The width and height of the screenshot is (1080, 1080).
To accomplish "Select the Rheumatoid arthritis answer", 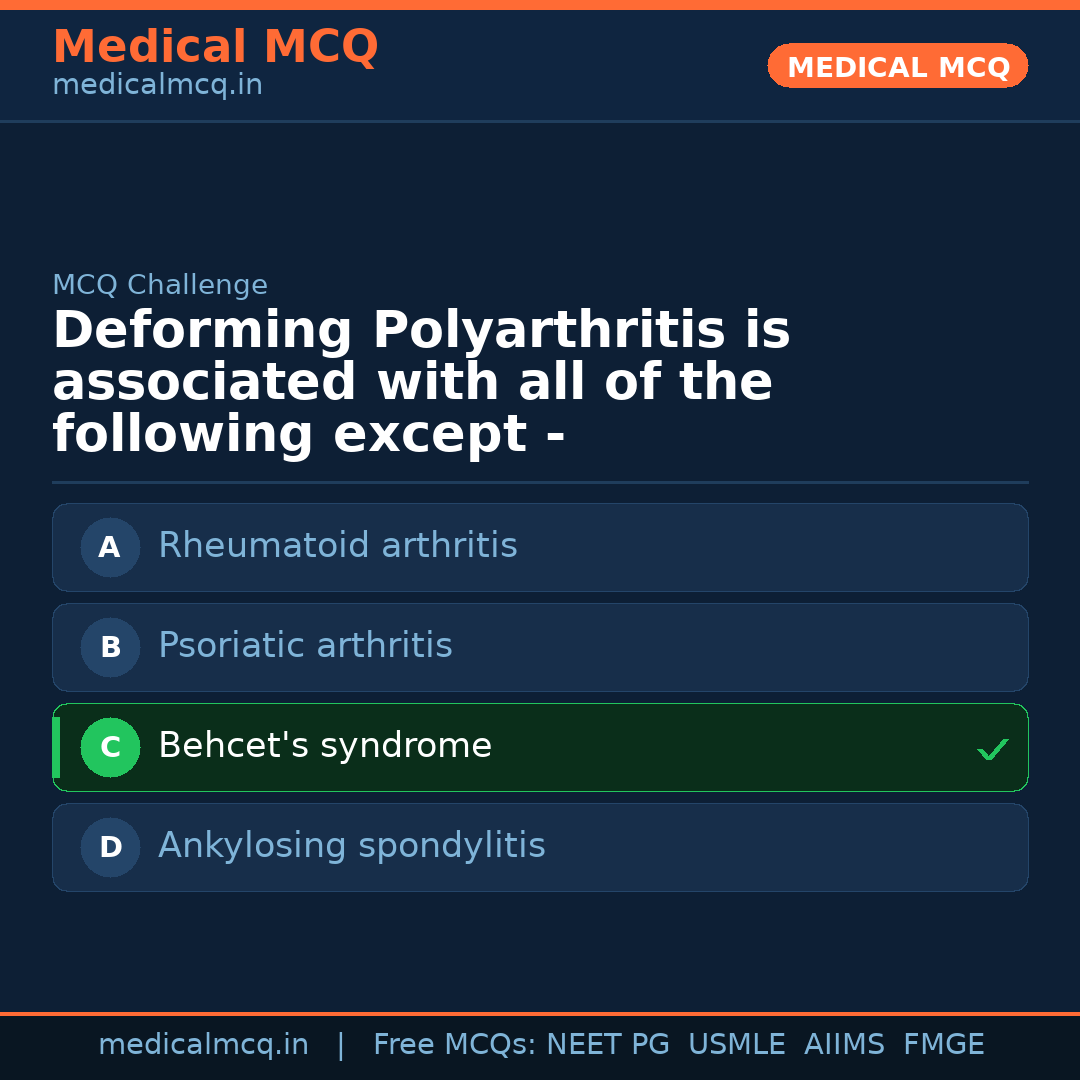I will point(337,546).
